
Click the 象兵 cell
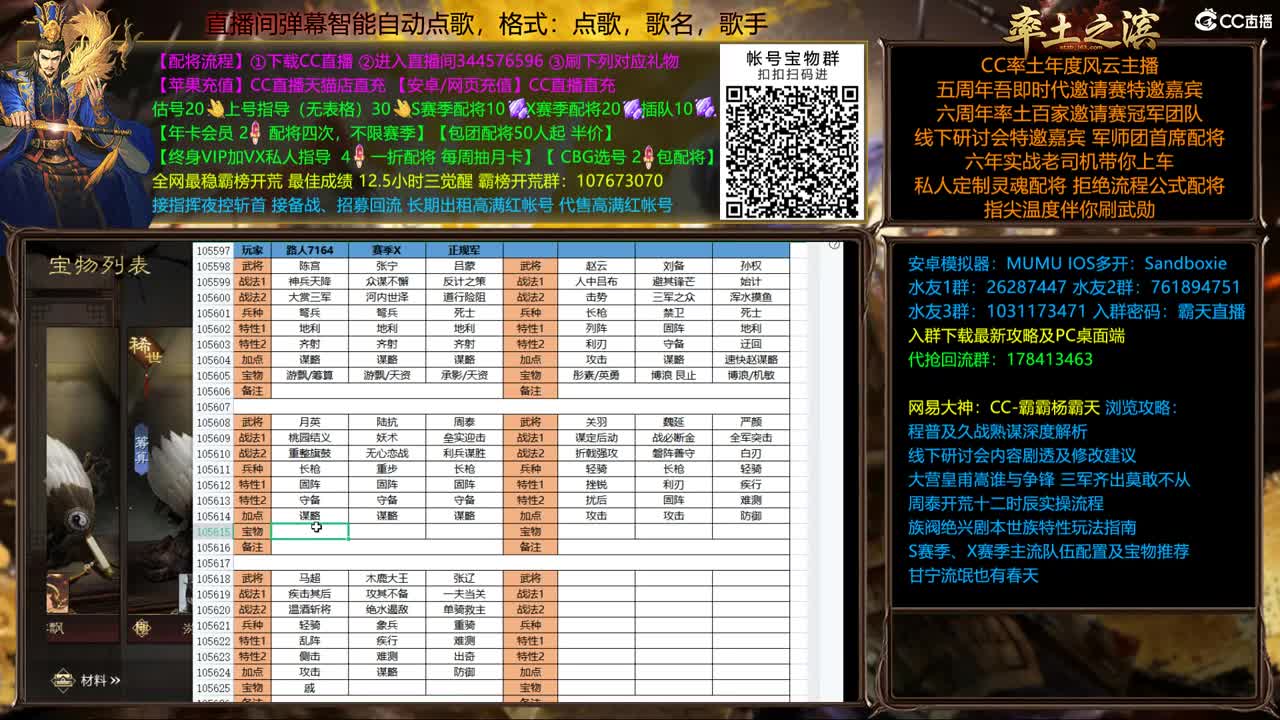click(387, 625)
